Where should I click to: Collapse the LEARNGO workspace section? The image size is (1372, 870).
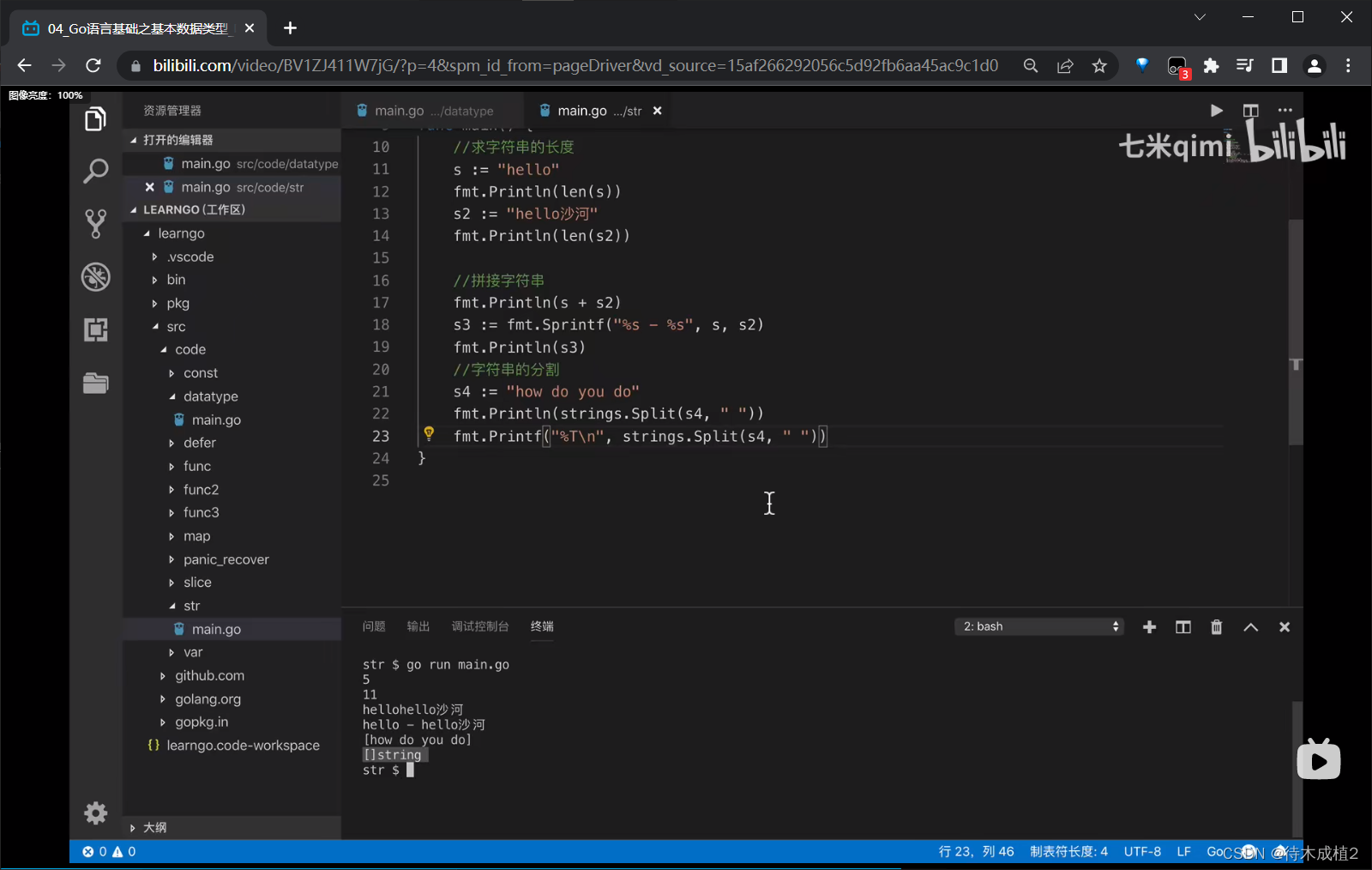click(x=133, y=209)
